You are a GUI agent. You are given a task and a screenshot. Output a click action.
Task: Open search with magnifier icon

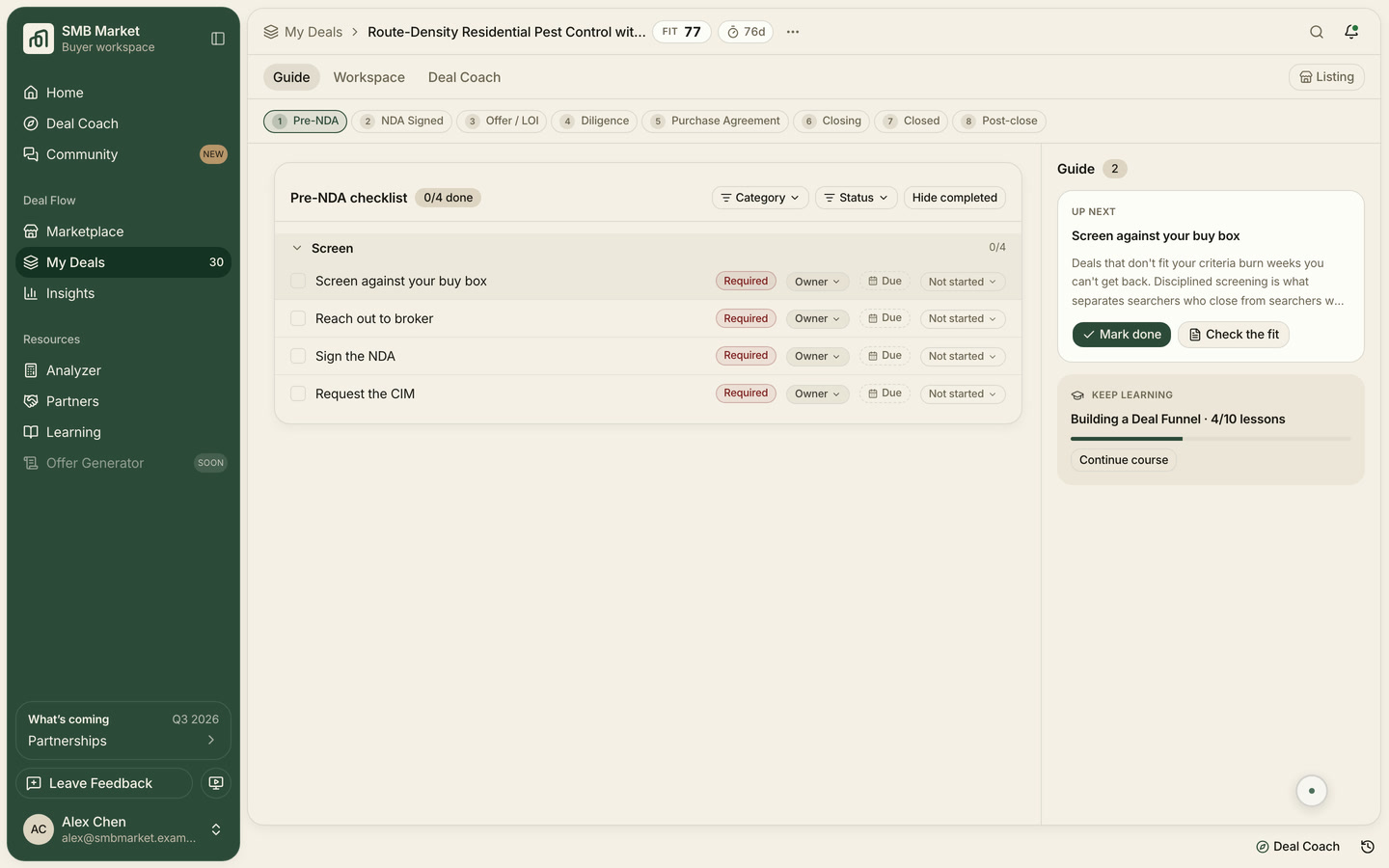[1317, 32]
